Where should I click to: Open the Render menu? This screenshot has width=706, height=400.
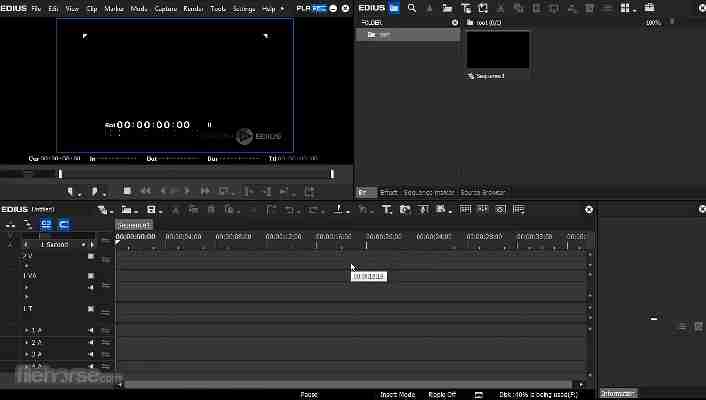point(193,9)
